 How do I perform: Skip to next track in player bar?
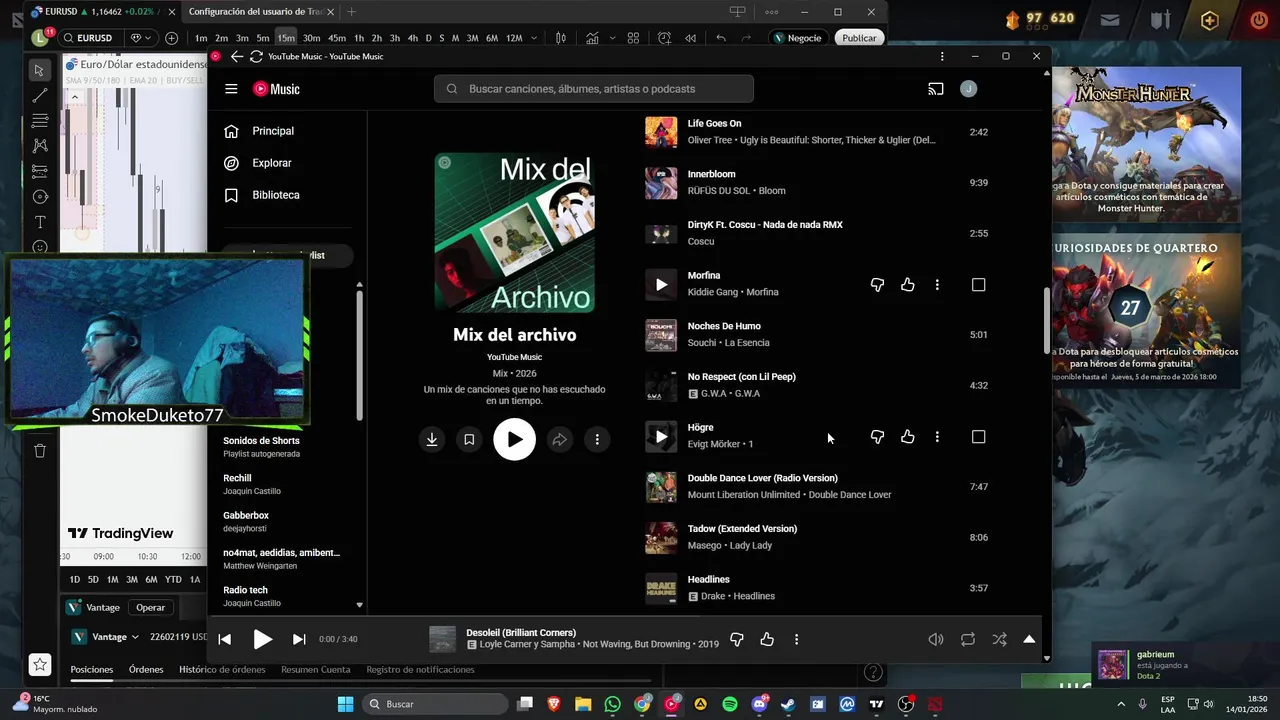tap(299, 639)
